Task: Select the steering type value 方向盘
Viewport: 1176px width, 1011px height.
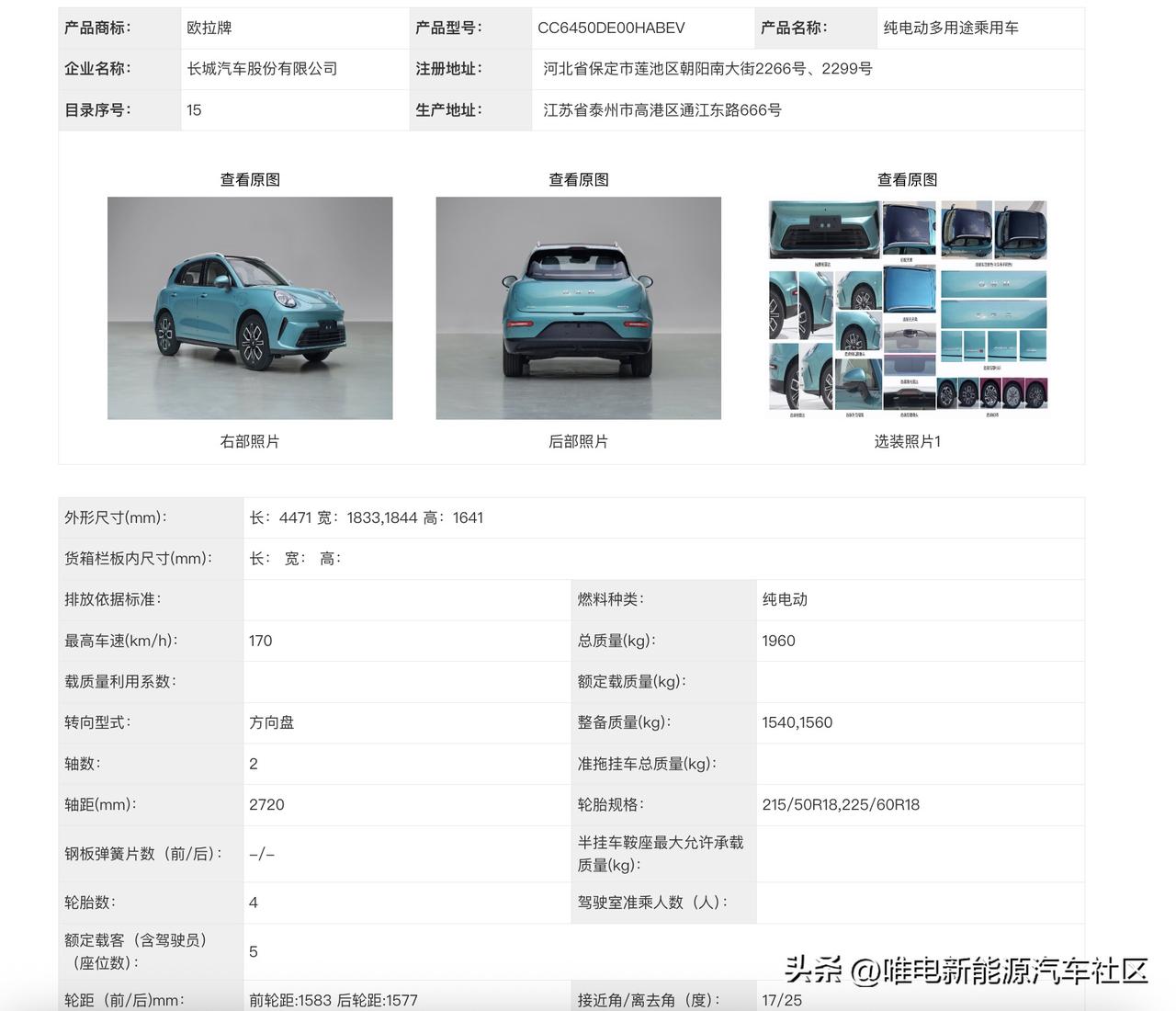Action: 272,722
